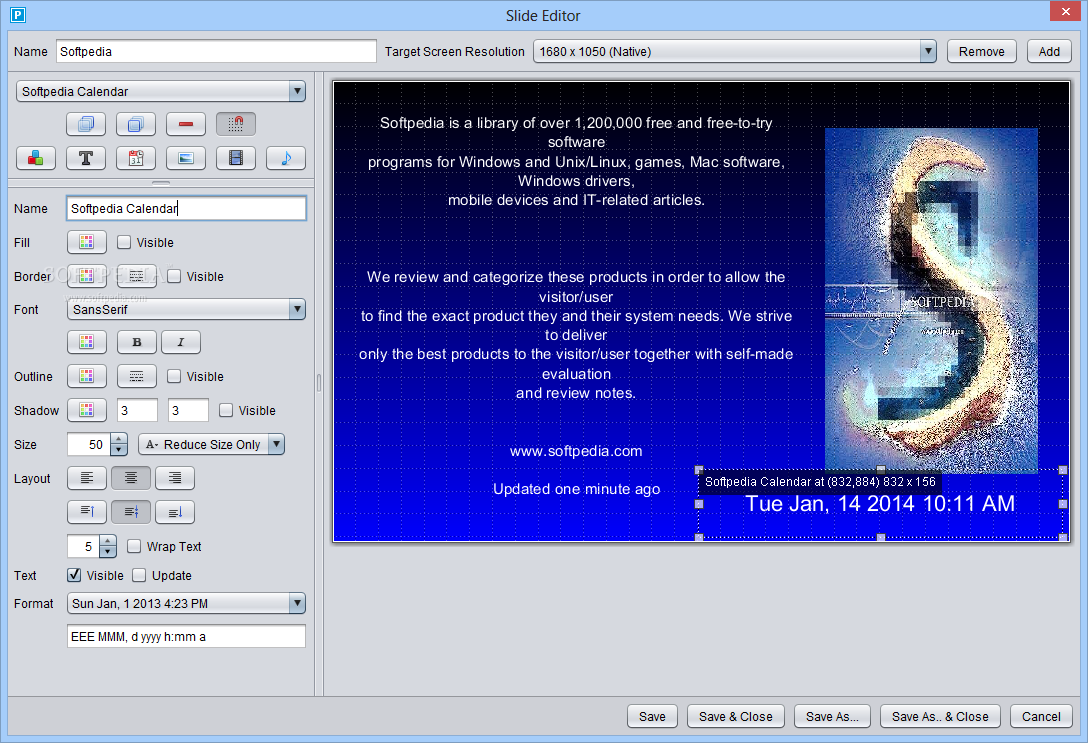Open the Target Screen Resolution dropdown

(x=735, y=51)
